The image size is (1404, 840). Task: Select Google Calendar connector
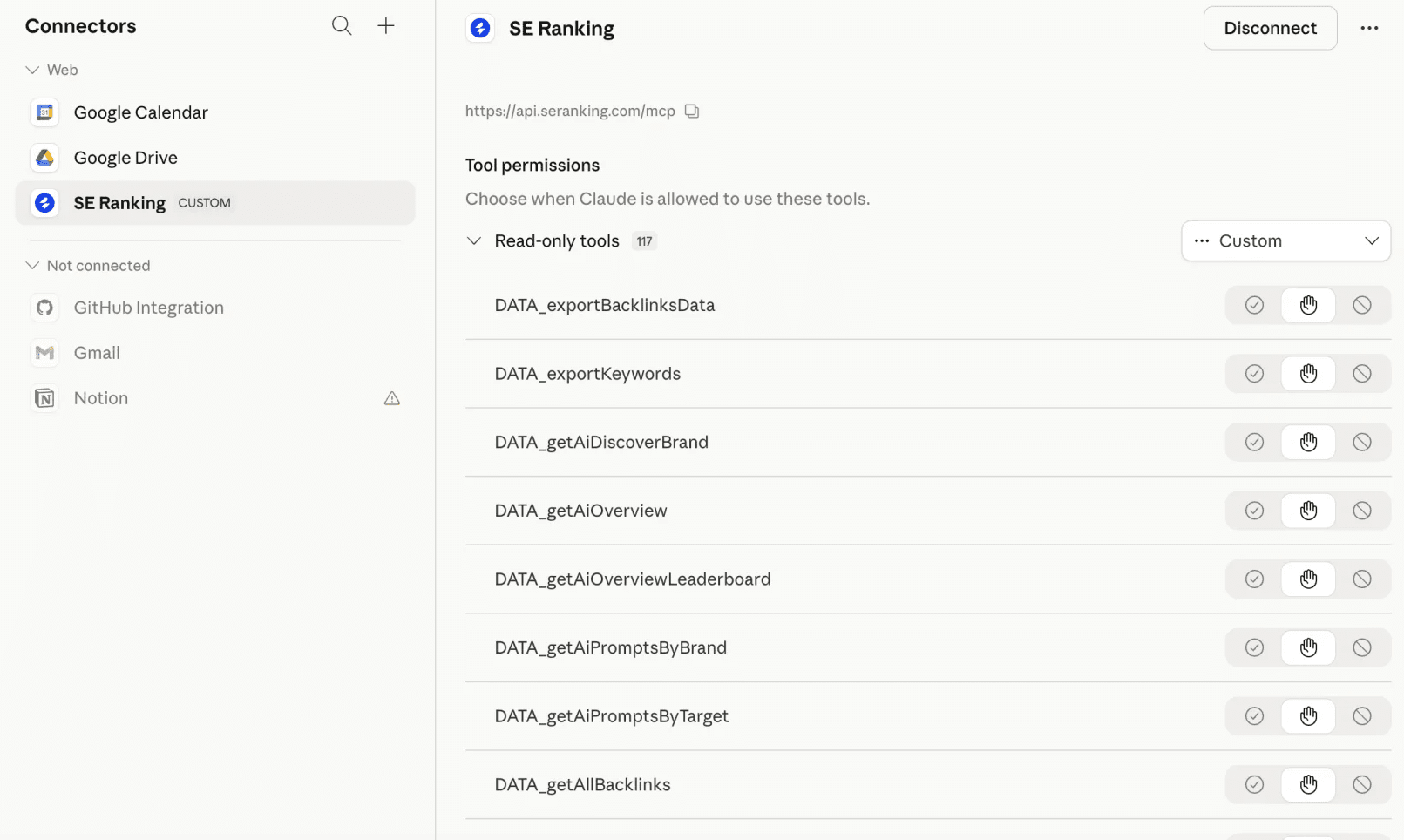215,112
